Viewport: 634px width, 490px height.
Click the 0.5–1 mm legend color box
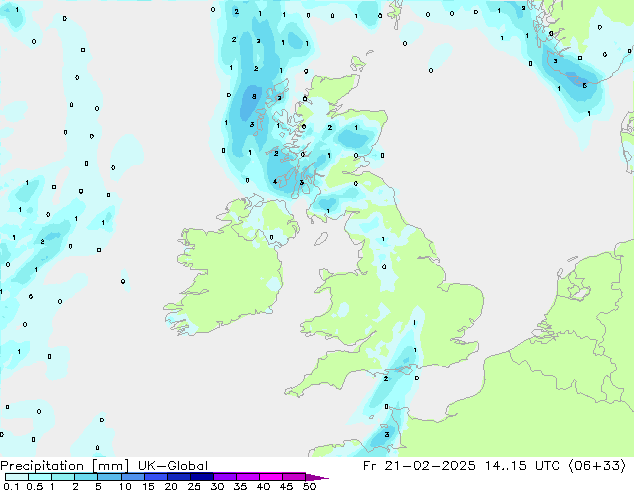point(40,477)
